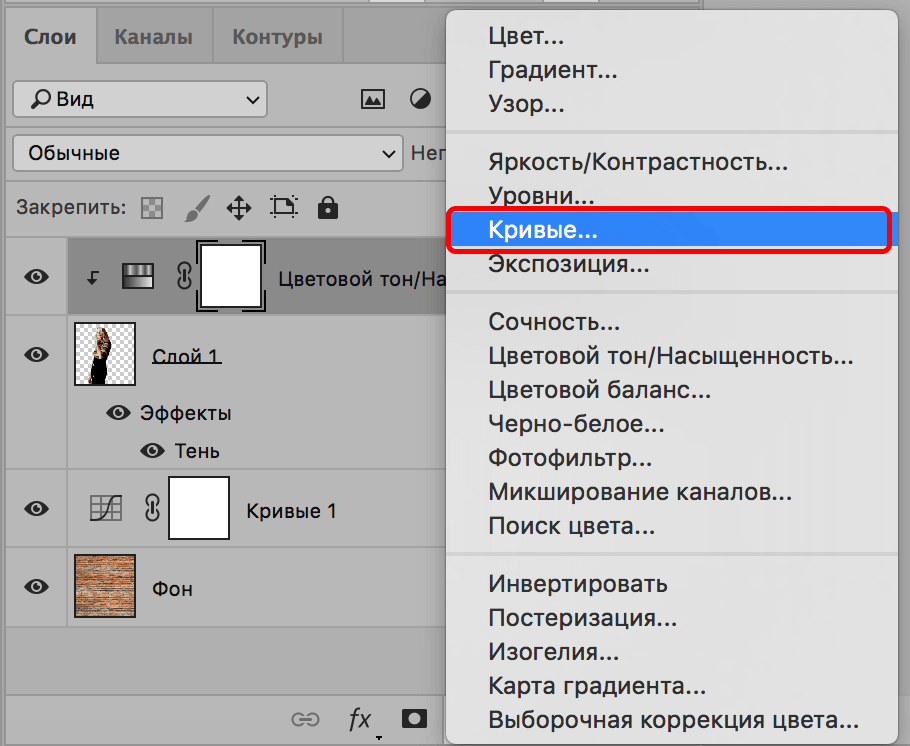Click the adjustment layer filter icon
910x746 pixels.
tap(421, 99)
